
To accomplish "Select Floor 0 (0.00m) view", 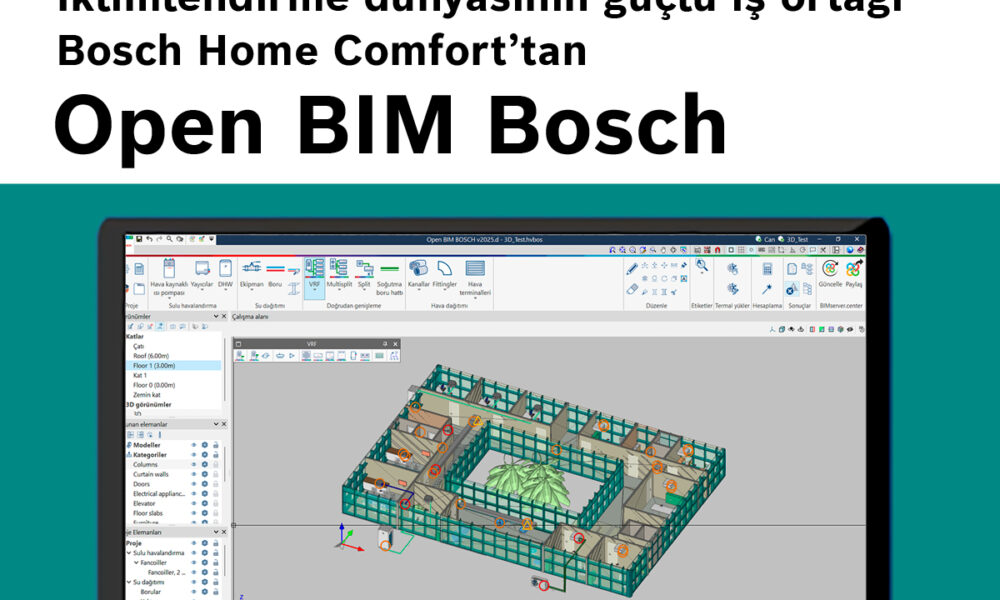I will (154, 385).
